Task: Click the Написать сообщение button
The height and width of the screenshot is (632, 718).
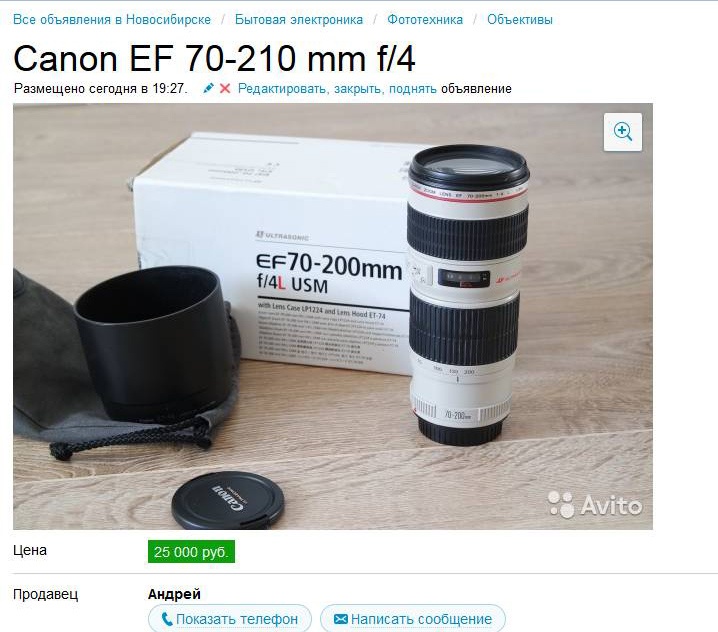Action: click(x=413, y=619)
